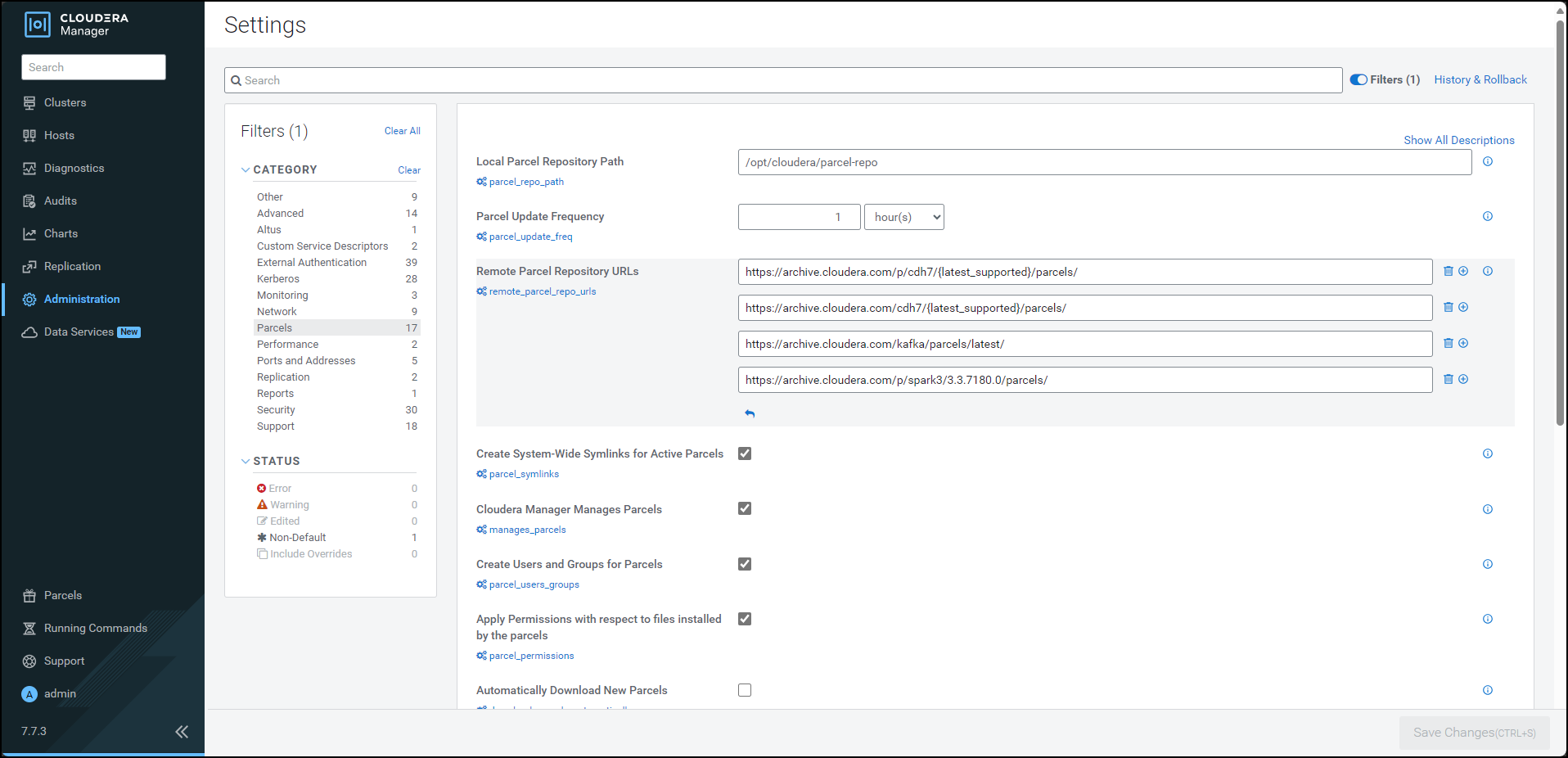Viewport: 1568px width, 758px height.
Task: Collapse the sidebar with double-chevron icon
Action: [x=182, y=731]
